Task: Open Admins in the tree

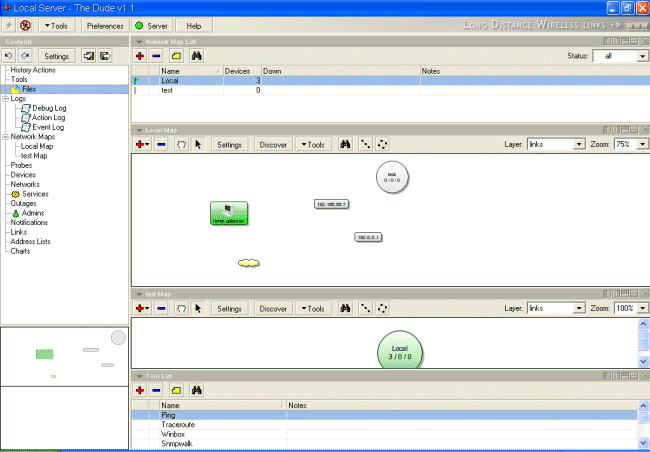Action: (33, 213)
